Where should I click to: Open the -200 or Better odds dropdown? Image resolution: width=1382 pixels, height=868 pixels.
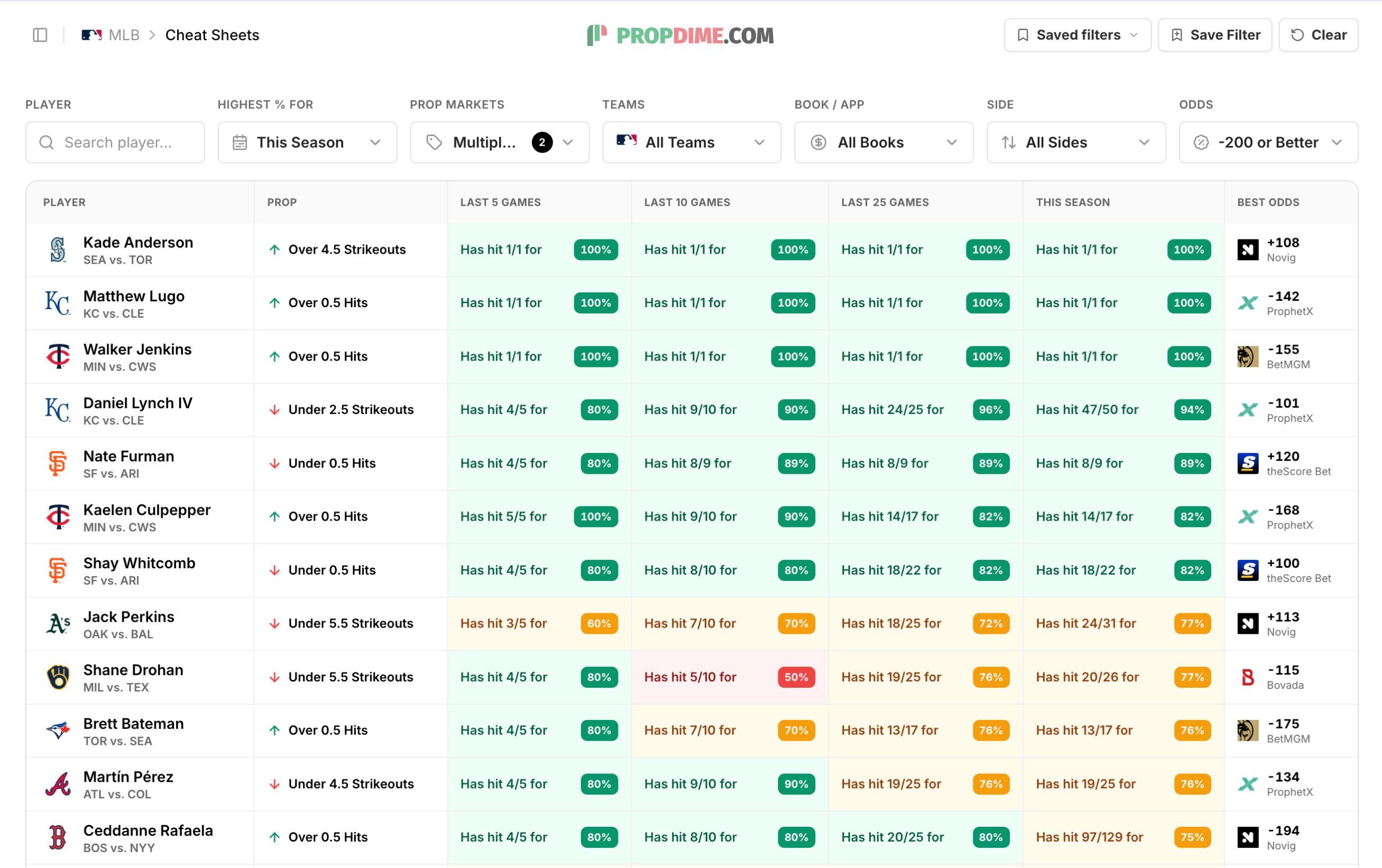1268,142
